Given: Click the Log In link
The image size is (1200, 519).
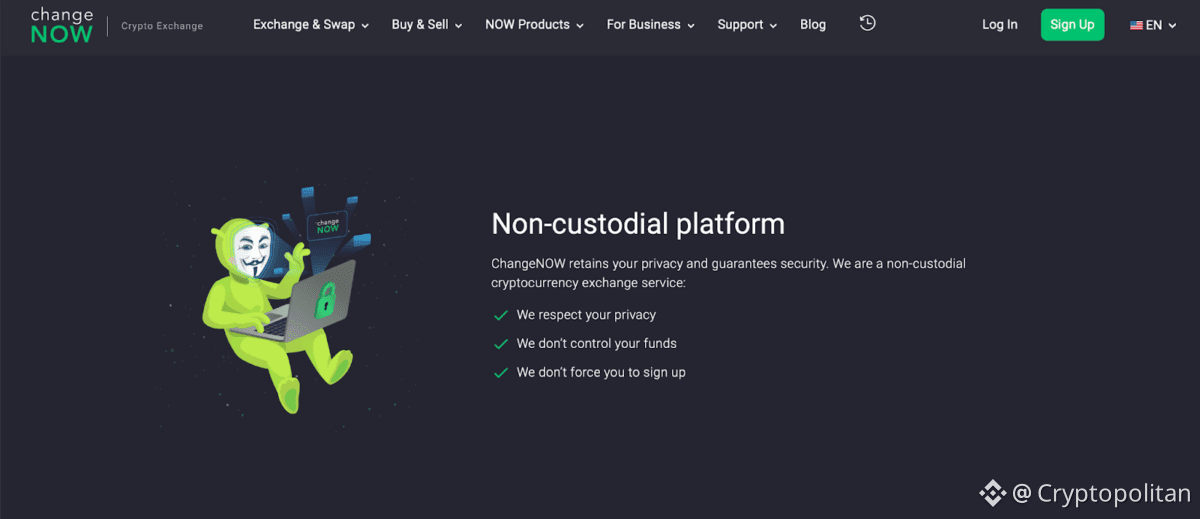Looking at the screenshot, I should 999,25.
